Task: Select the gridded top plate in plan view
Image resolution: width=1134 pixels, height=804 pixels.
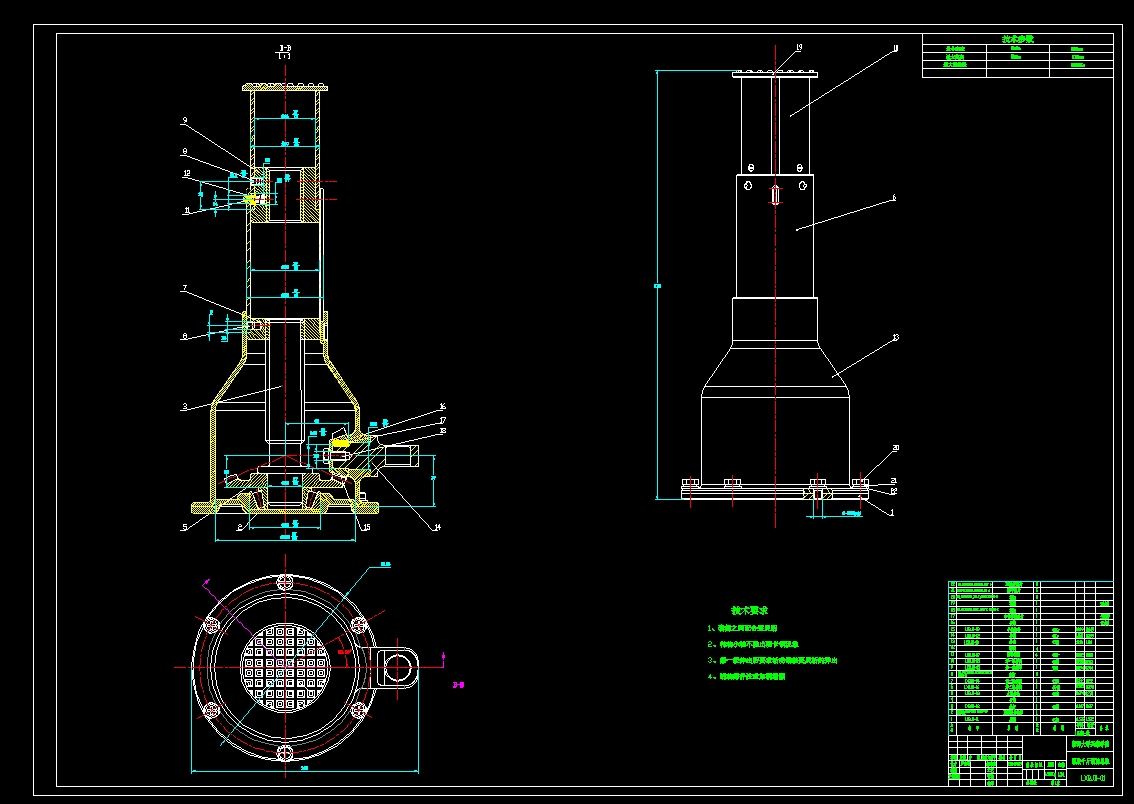Action: (x=286, y=667)
